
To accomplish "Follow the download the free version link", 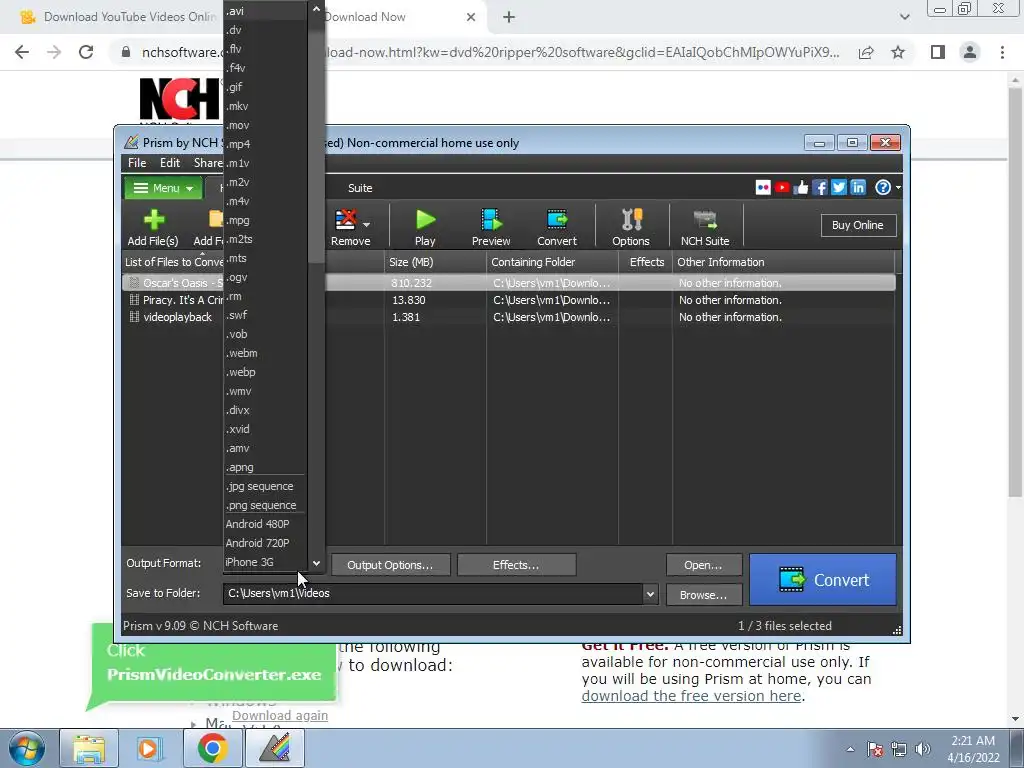I will click(x=692, y=696).
